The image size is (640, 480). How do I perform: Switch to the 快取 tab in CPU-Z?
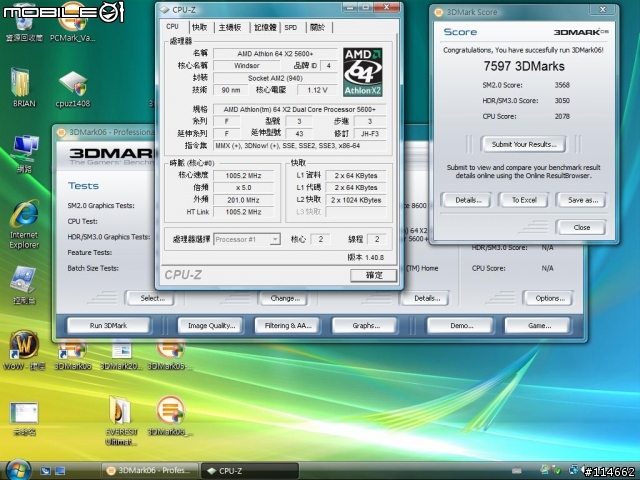200,27
